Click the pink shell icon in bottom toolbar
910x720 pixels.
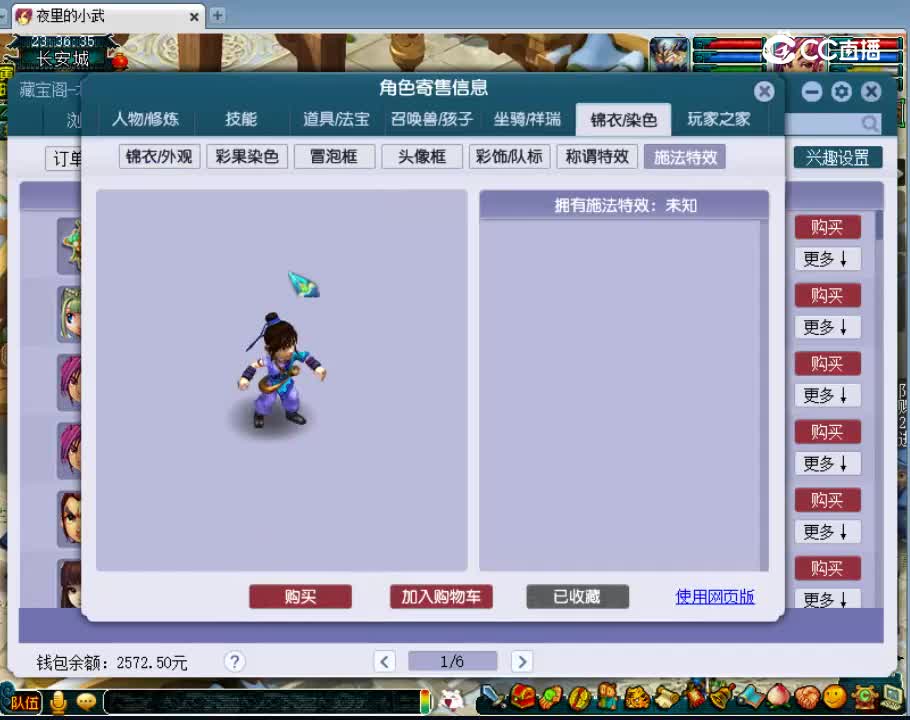coord(806,697)
